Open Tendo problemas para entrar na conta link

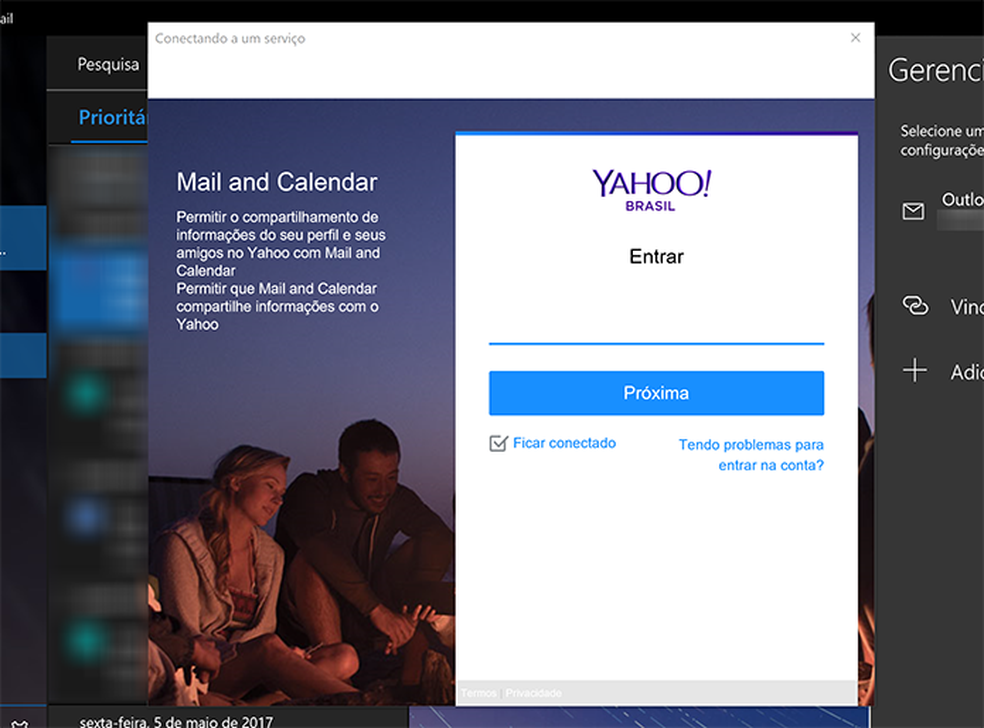pyautogui.click(x=751, y=455)
